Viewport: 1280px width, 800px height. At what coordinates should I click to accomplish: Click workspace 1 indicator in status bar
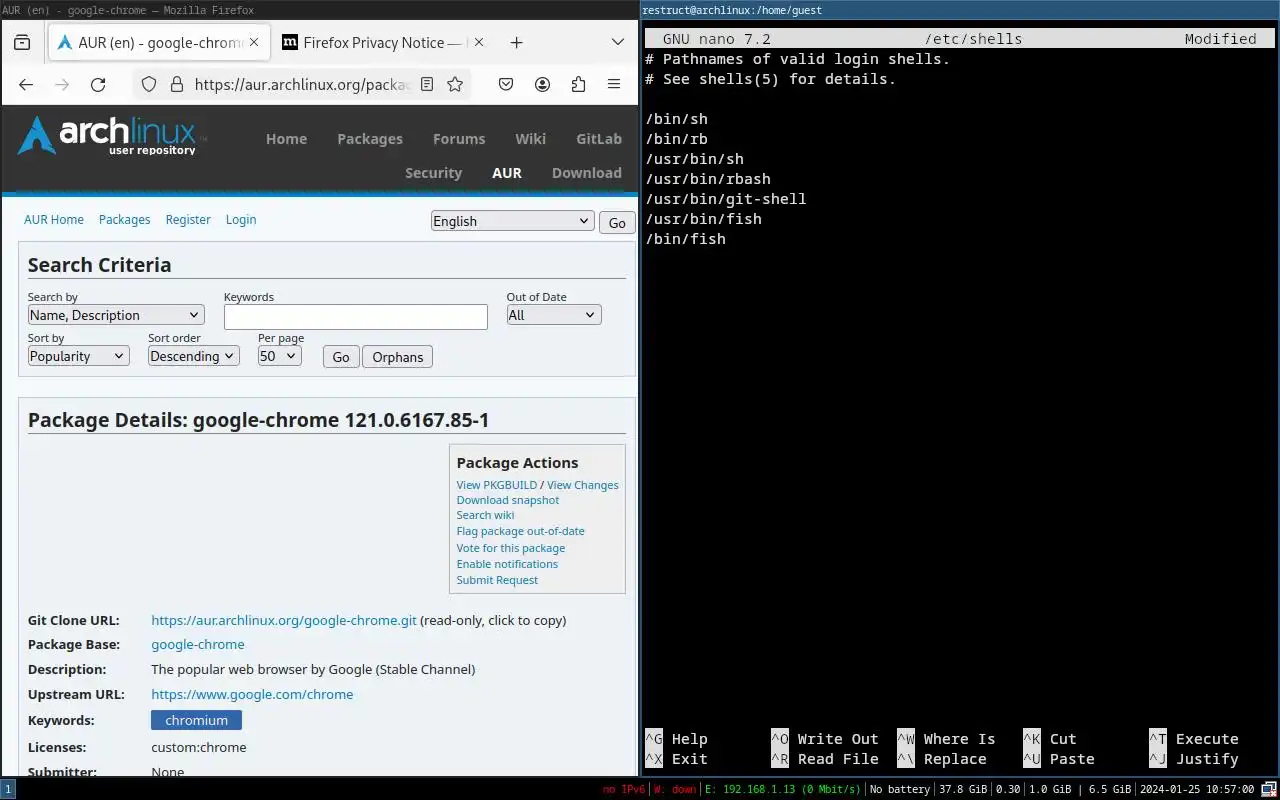pyautogui.click(x=8, y=789)
